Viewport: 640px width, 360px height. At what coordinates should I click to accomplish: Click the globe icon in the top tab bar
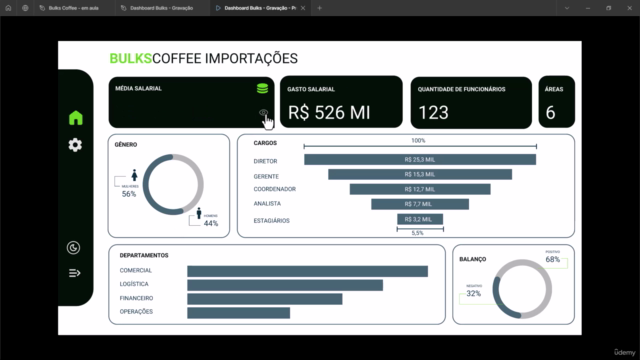pos(25,8)
